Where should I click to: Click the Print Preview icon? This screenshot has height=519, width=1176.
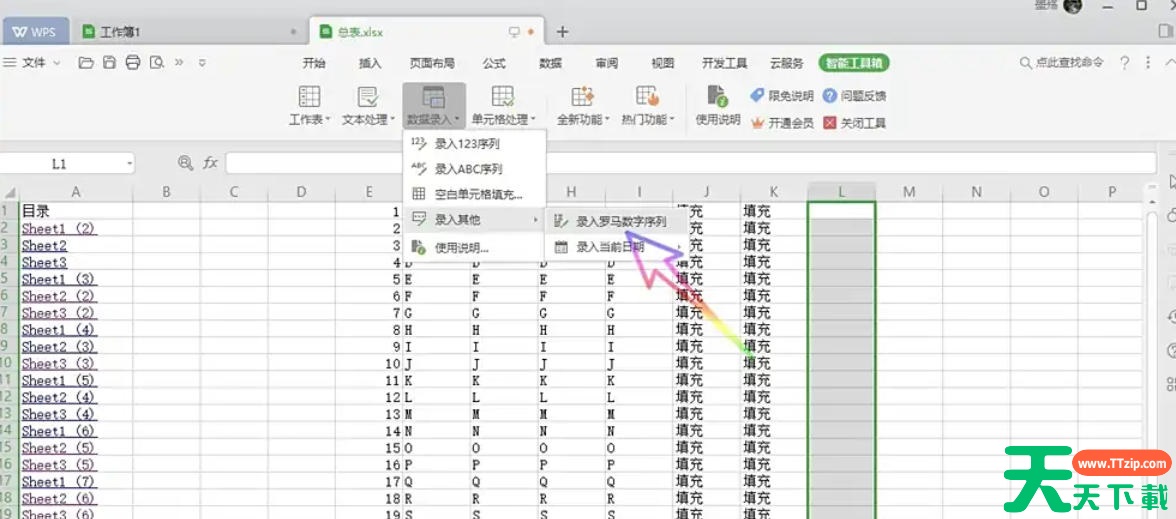point(156,63)
